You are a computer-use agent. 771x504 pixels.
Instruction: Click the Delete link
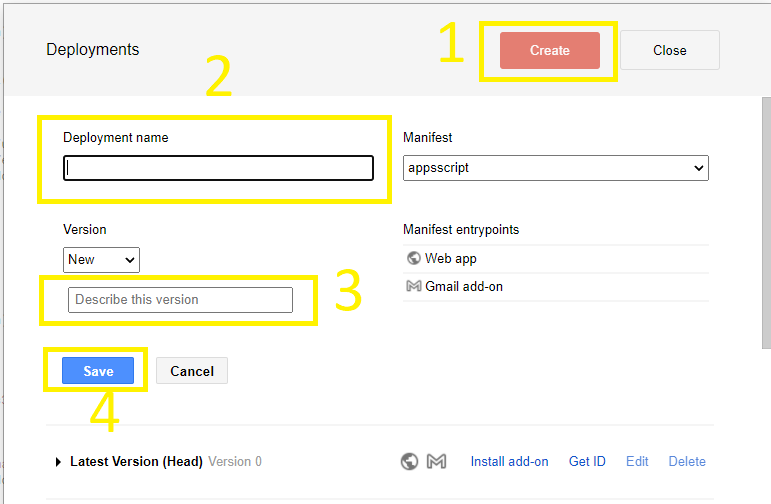click(x=687, y=461)
